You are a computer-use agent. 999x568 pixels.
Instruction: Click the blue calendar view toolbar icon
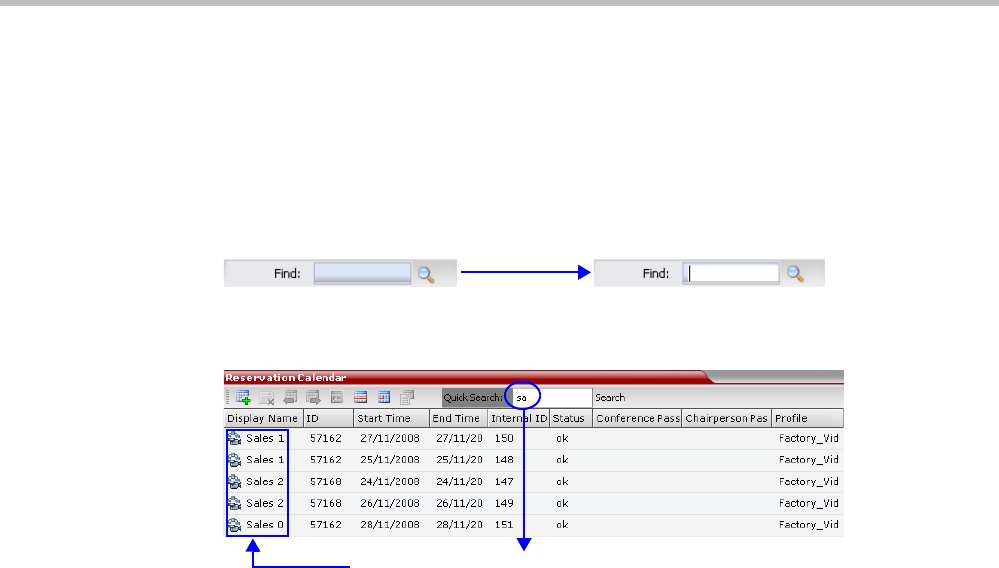[x=383, y=397]
